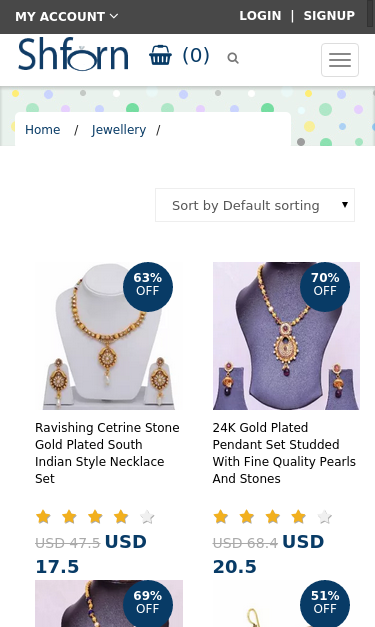Click the search magnifier icon
Screen dimensions: 375x627
233,58
